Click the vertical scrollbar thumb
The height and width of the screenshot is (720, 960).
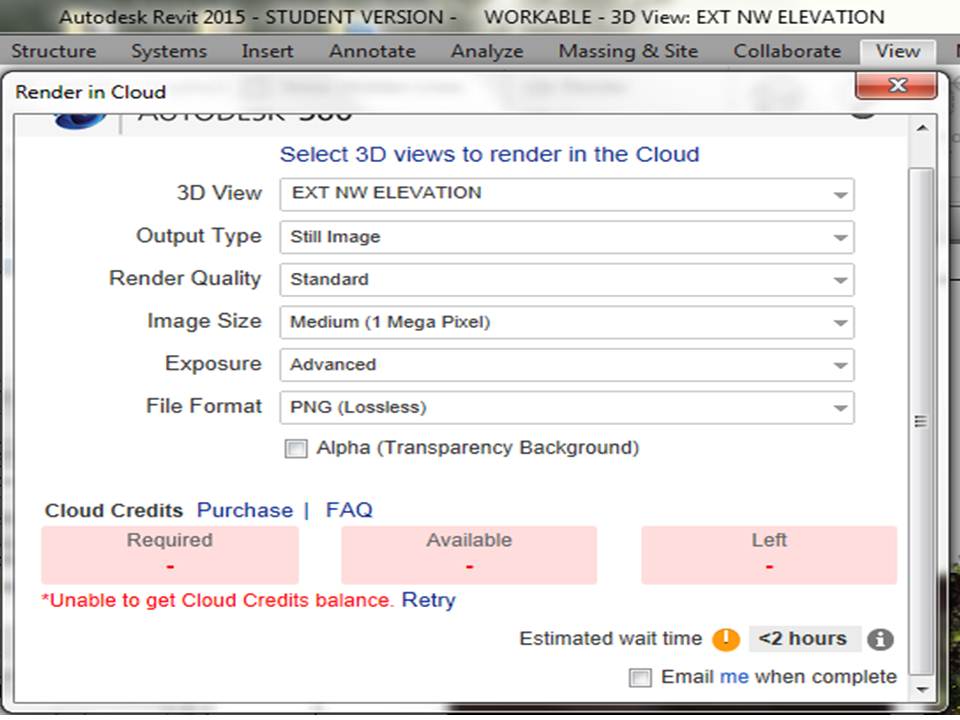coord(922,421)
